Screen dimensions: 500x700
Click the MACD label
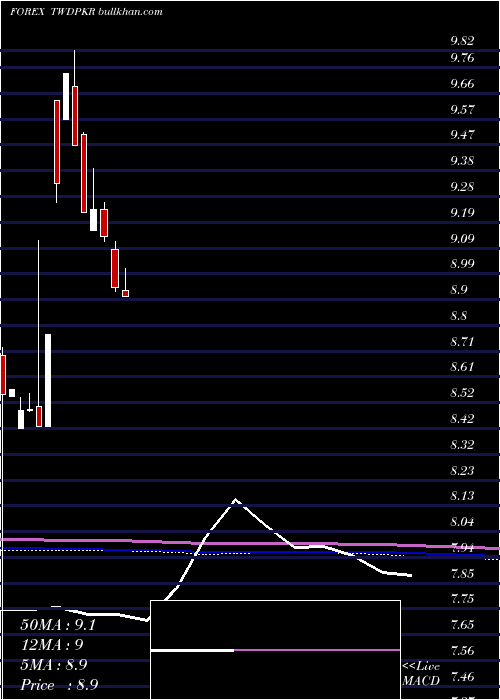421,681
